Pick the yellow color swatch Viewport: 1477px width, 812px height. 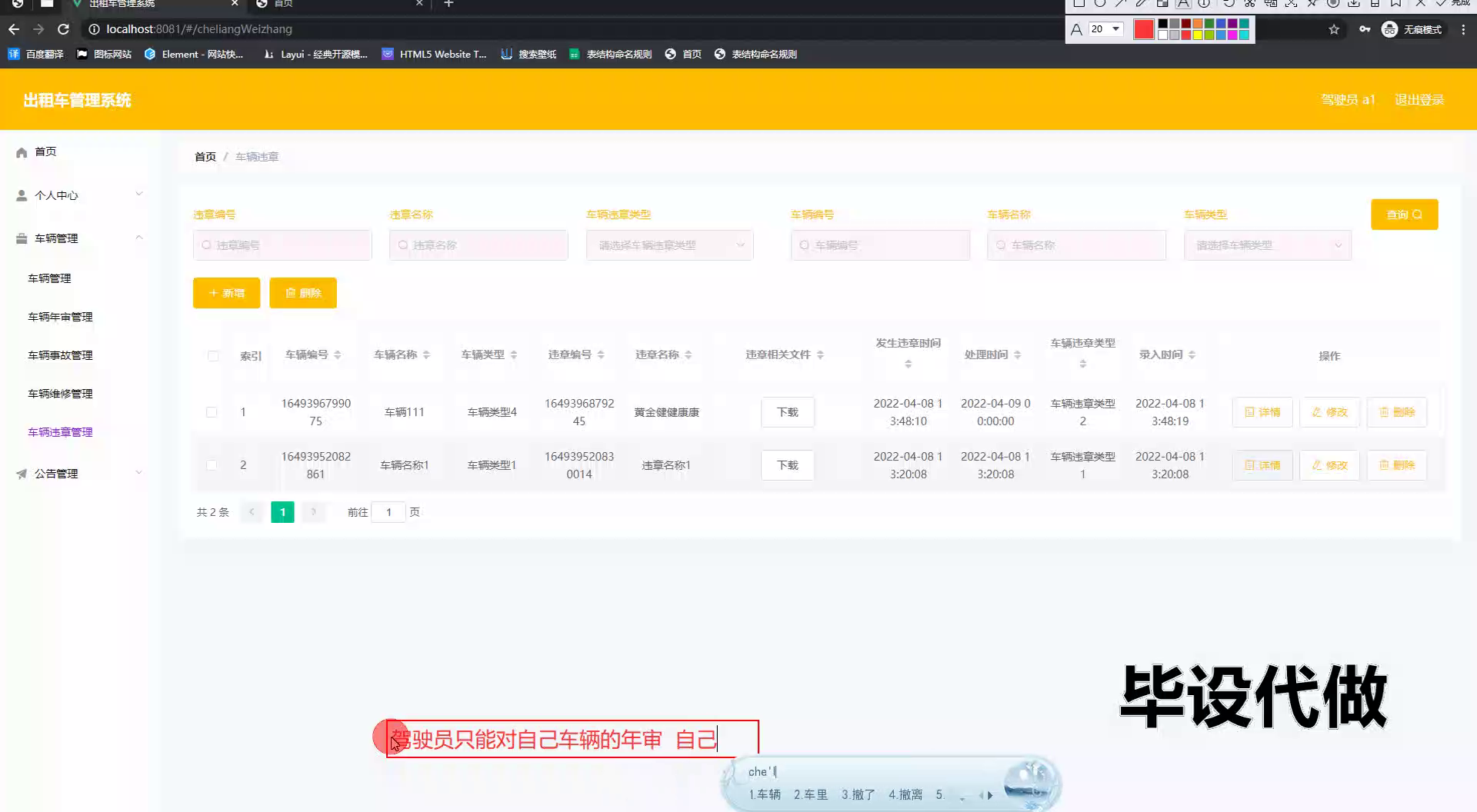[1197, 35]
